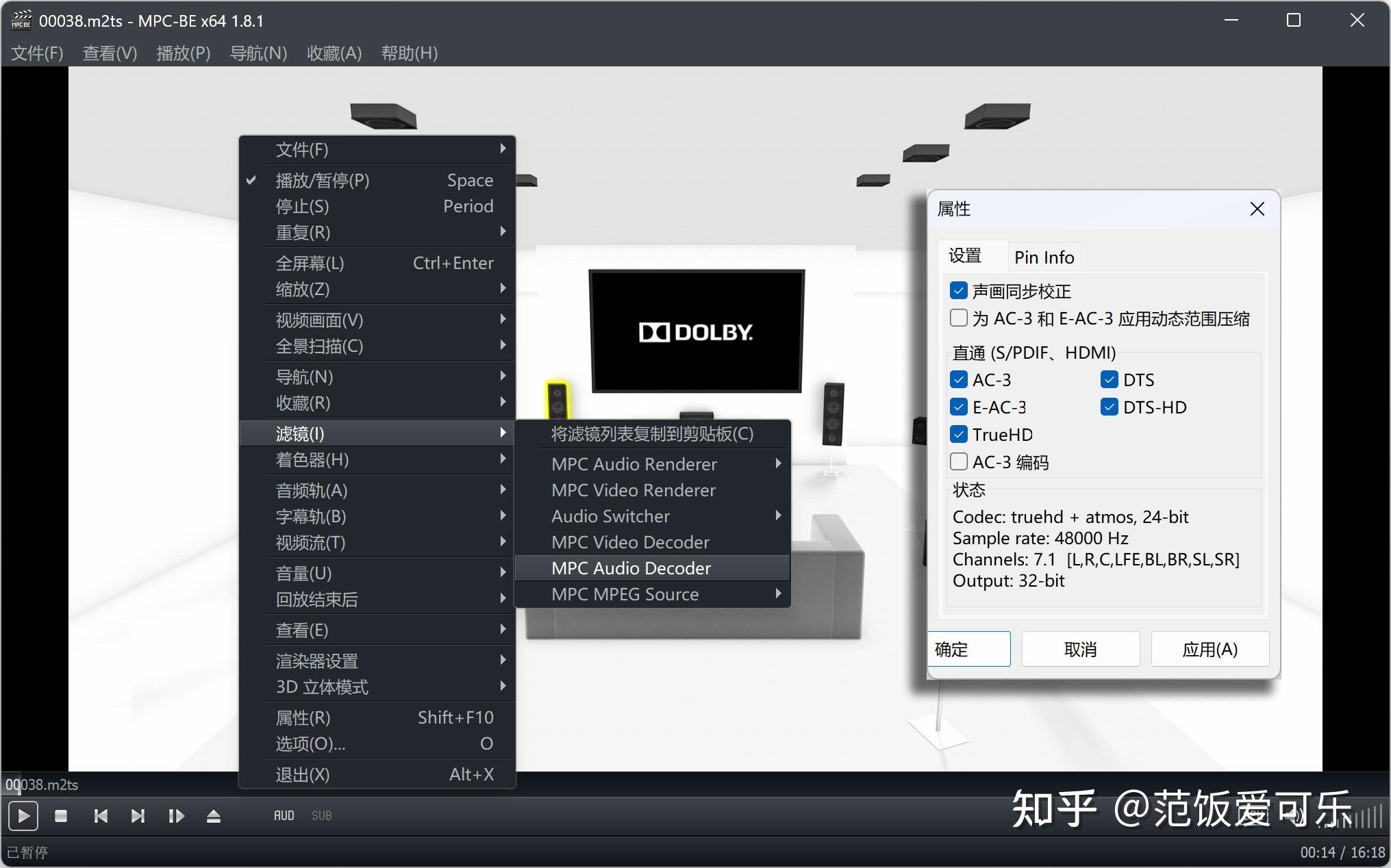Enable the AC-3 编码 checkbox
This screenshot has height=868, width=1391.
[x=958, y=461]
